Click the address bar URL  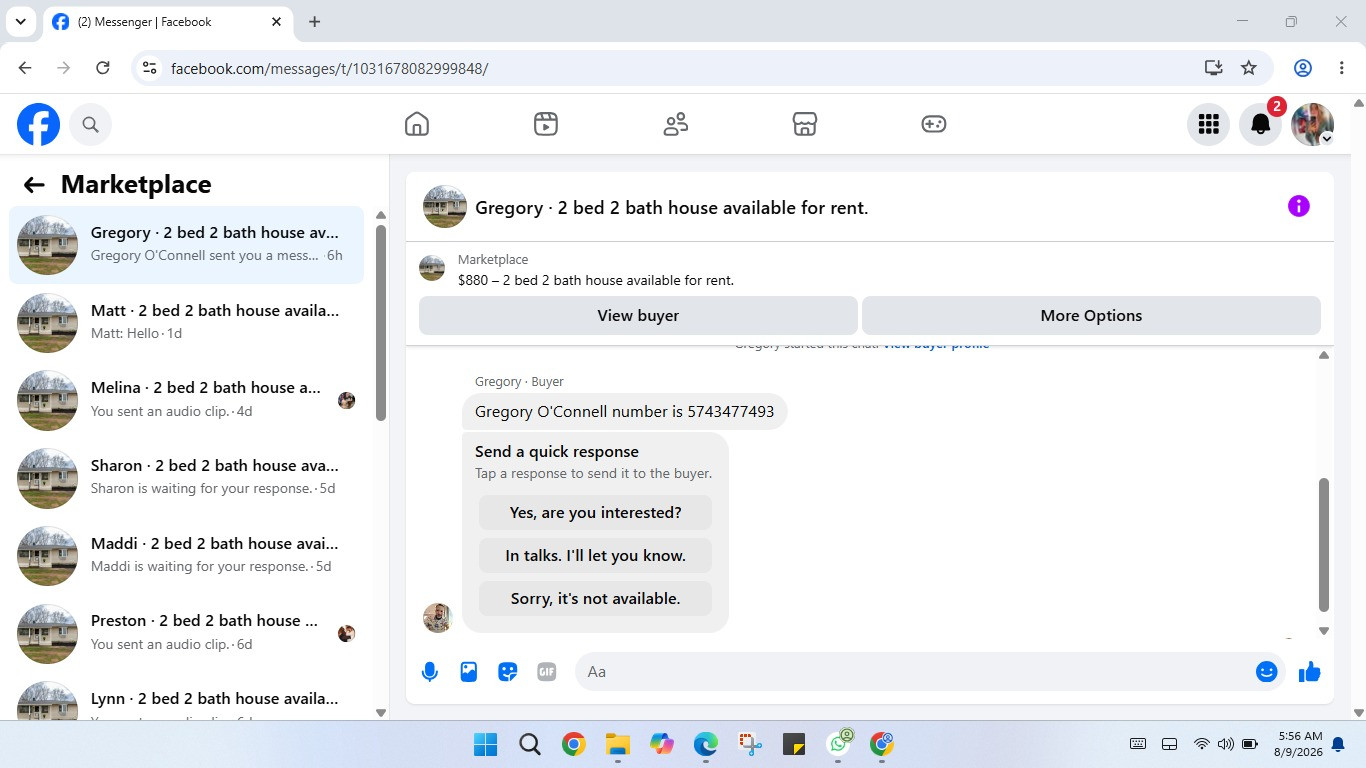click(x=330, y=68)
